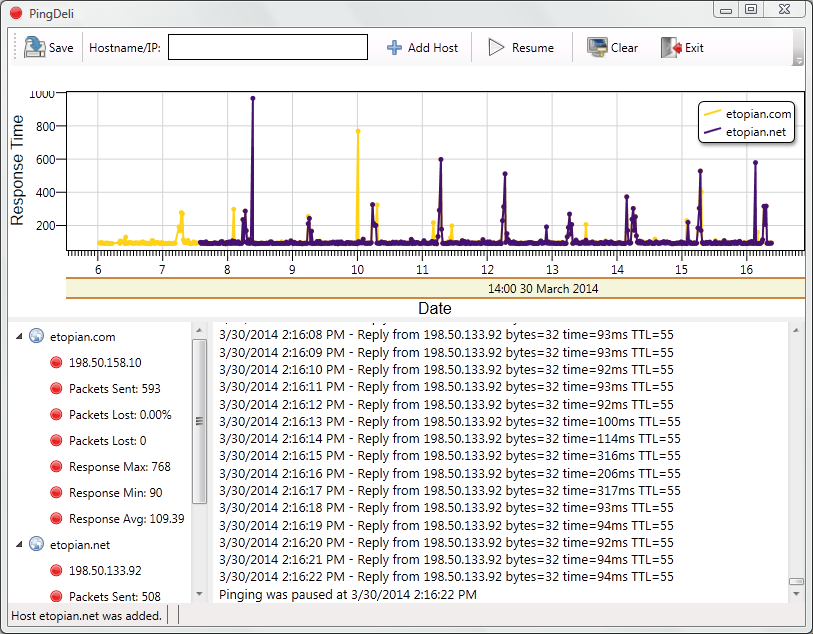Viewport: 813px width, 634px height.
Task: Click log line with time=206ms
Action: tap(450, 473)
